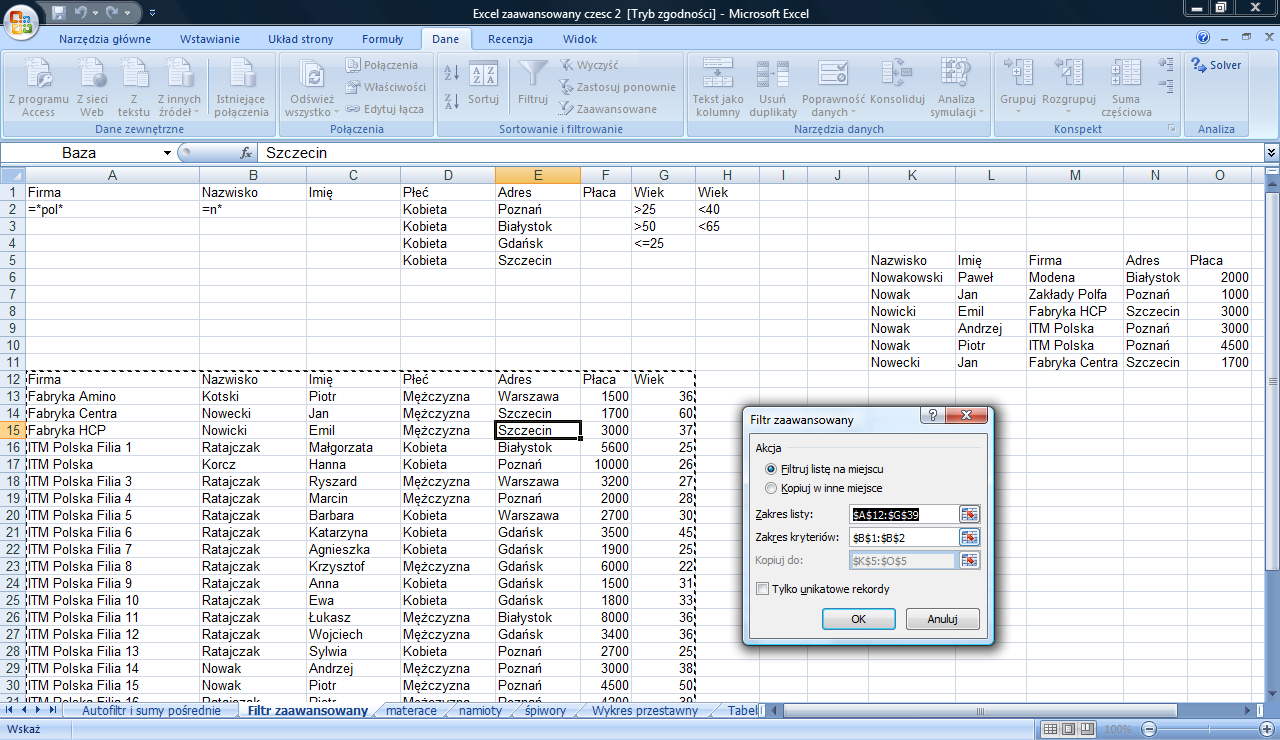The height and width of the screenshot is (740, 1280).
Task: Save the workbook using the Quick Access icon
Action: point(58,14)
